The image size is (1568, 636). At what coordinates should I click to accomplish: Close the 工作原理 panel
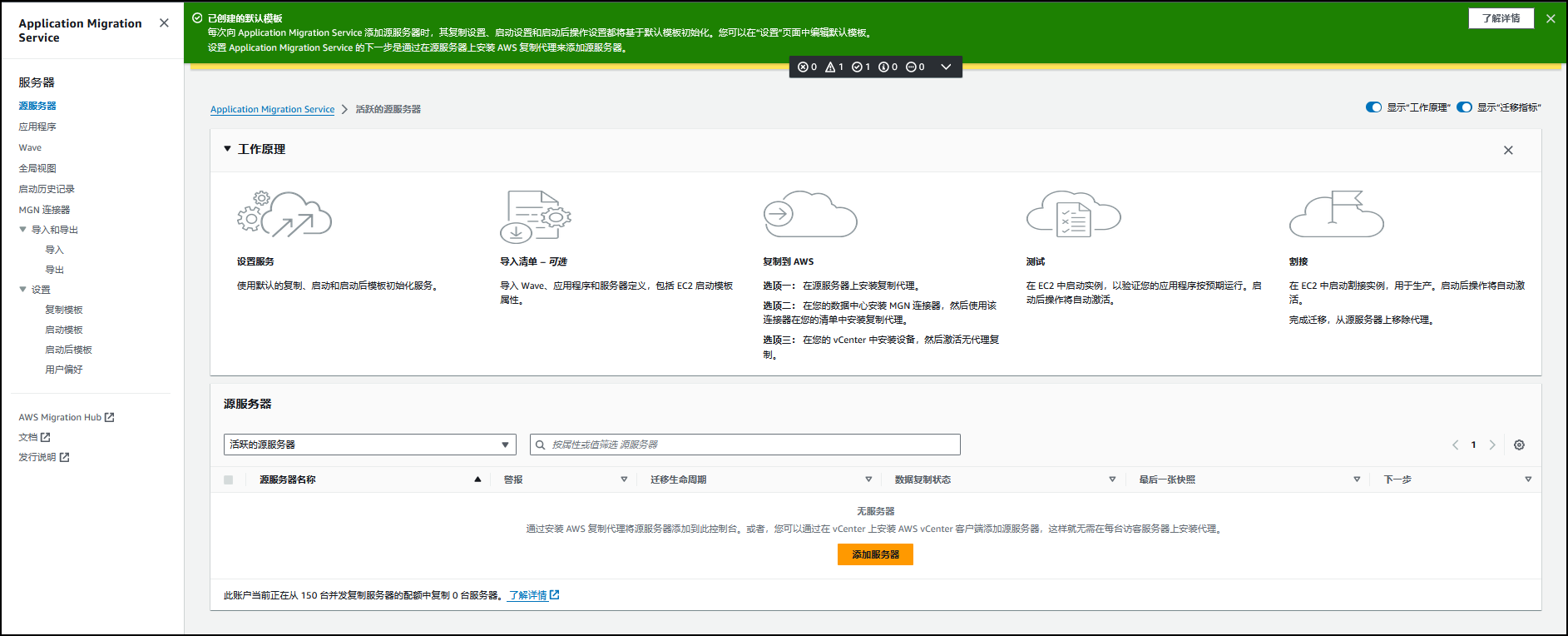coord(1508,150)
